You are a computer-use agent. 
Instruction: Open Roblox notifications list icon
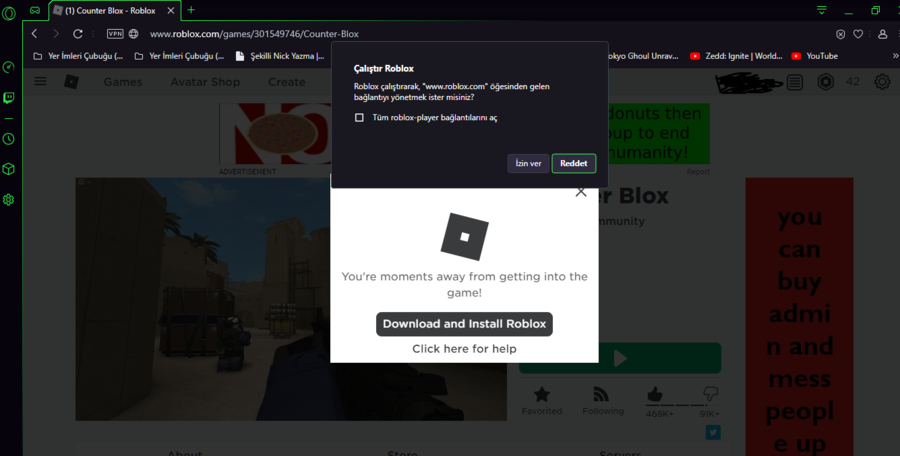pyautogui.click(x=795, y=82)
